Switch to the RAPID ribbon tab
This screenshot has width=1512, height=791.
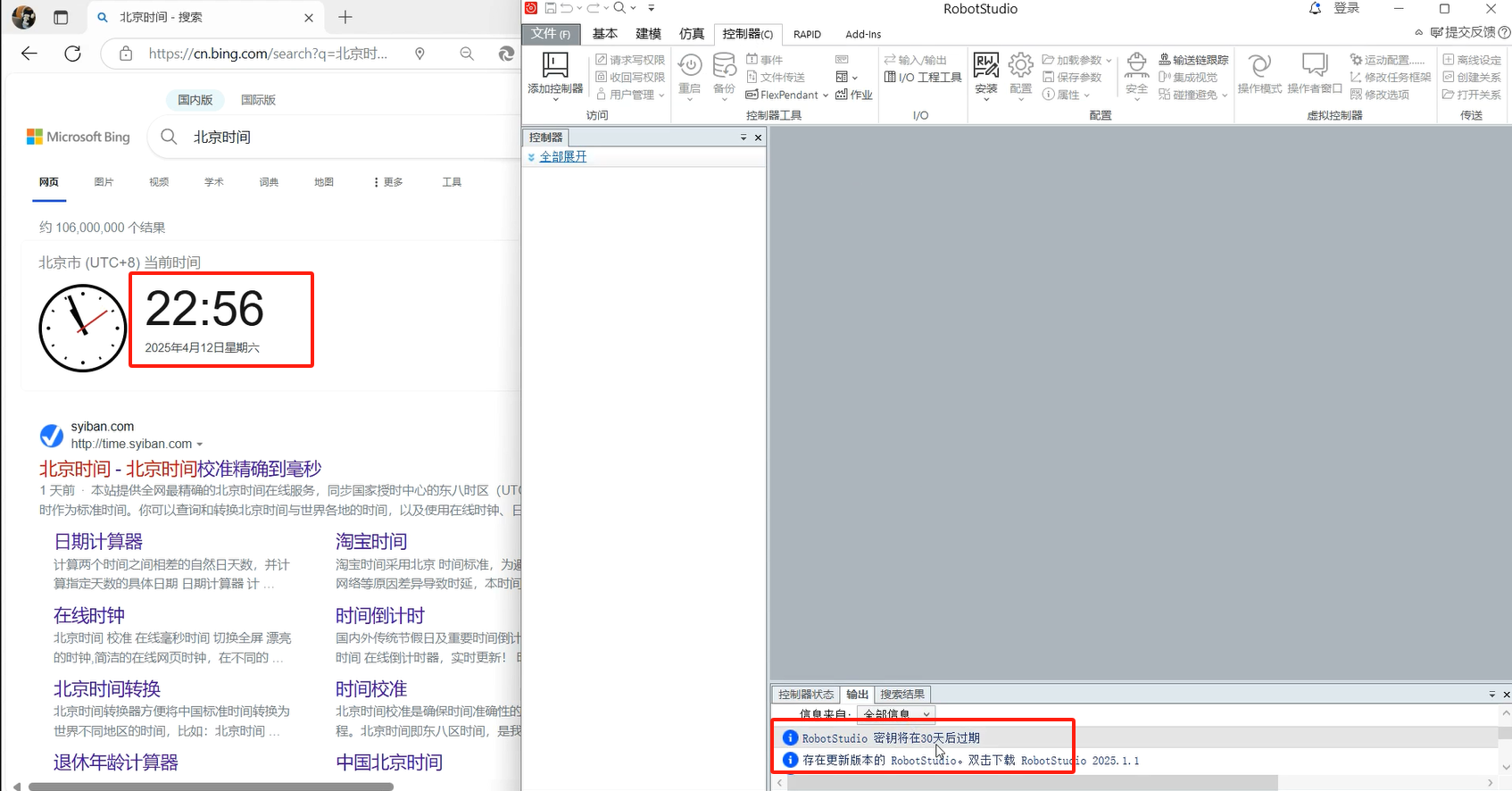[x=807, y=34]
